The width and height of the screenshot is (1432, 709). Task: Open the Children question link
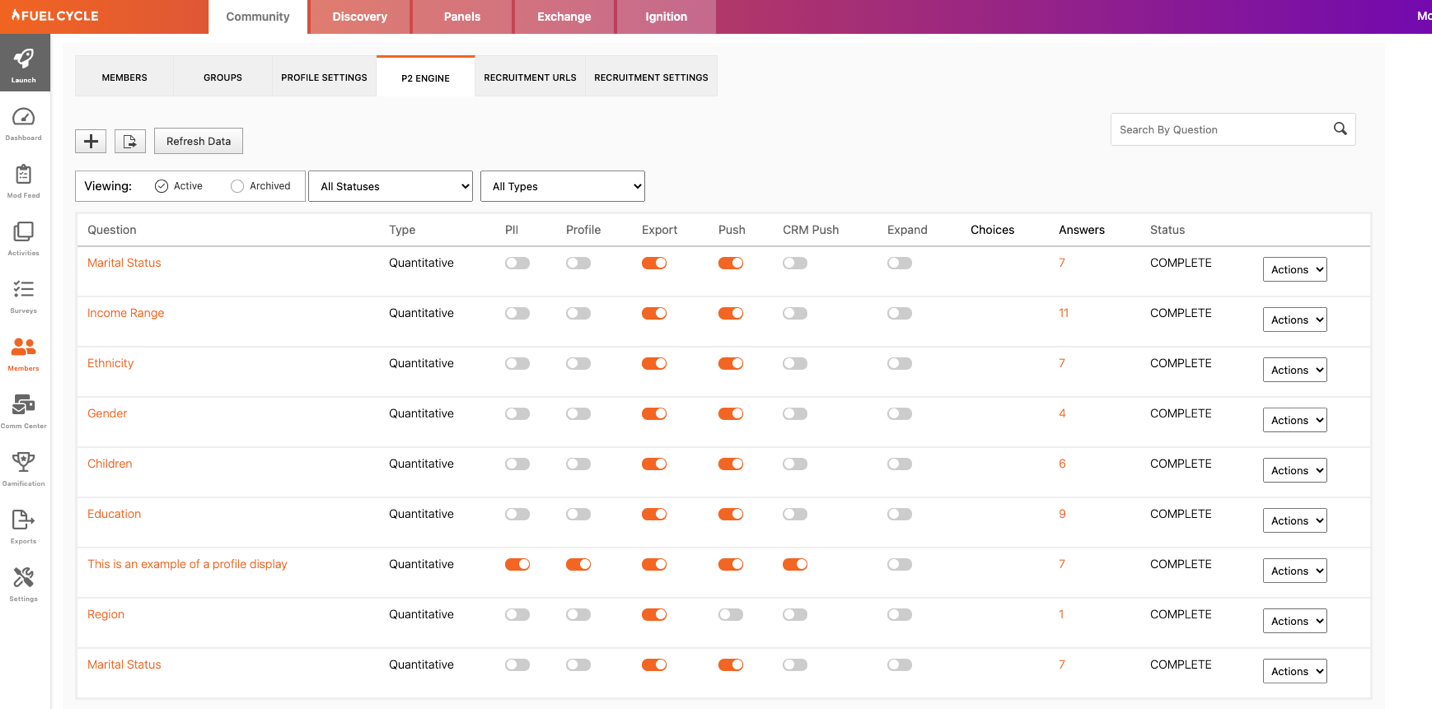pos(110,464)
